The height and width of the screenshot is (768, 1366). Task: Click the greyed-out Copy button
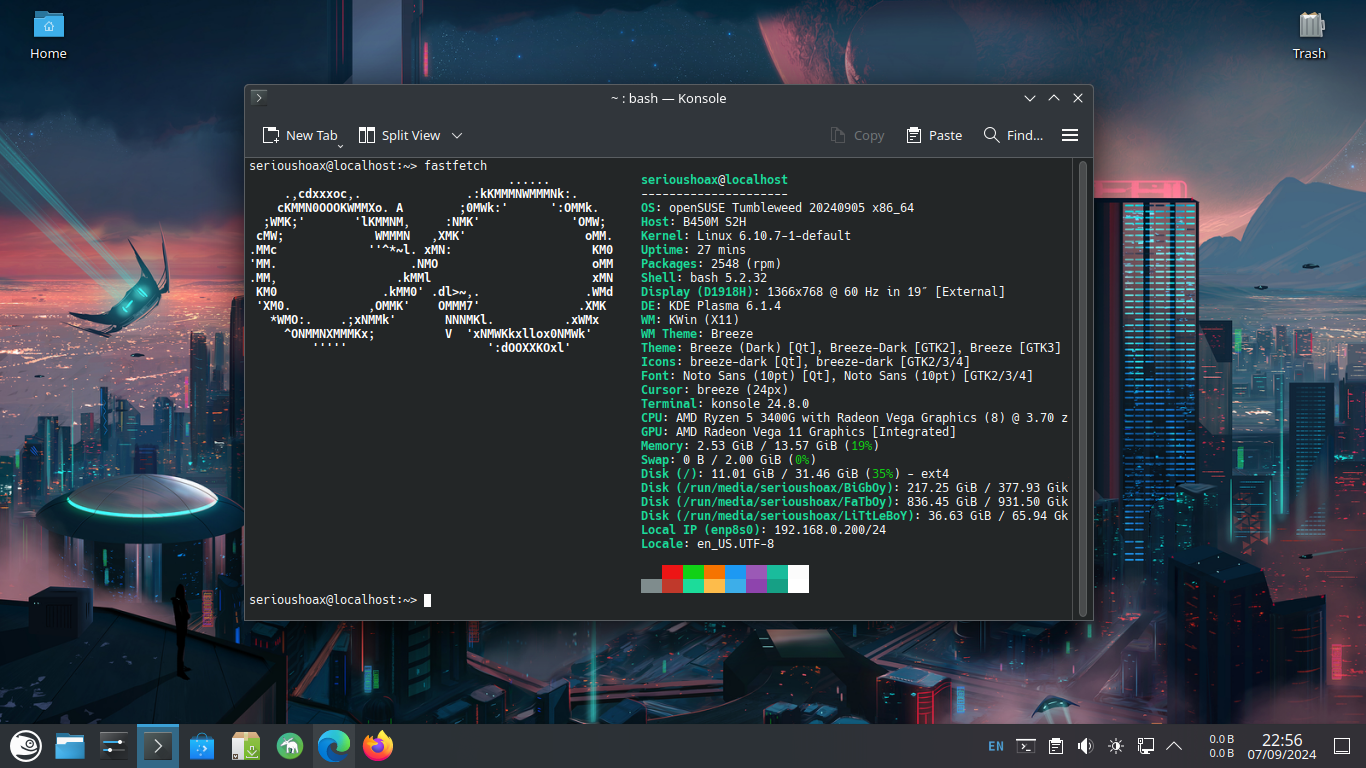pyautogui.click(x=857, y=135)
